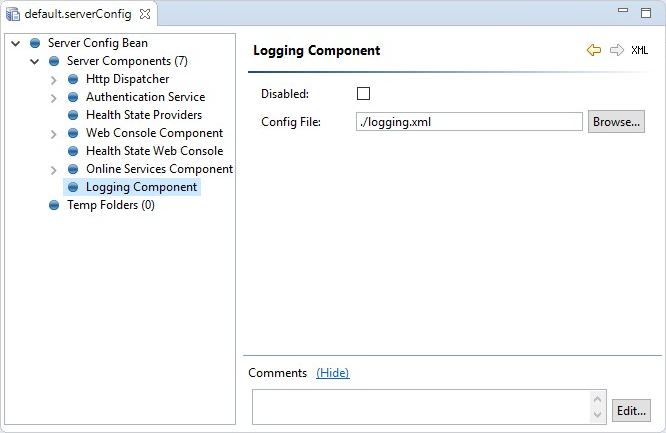Open the XML source view icon
The height and width of the screenshot is (433, 666).
click(x=640, y=50)
